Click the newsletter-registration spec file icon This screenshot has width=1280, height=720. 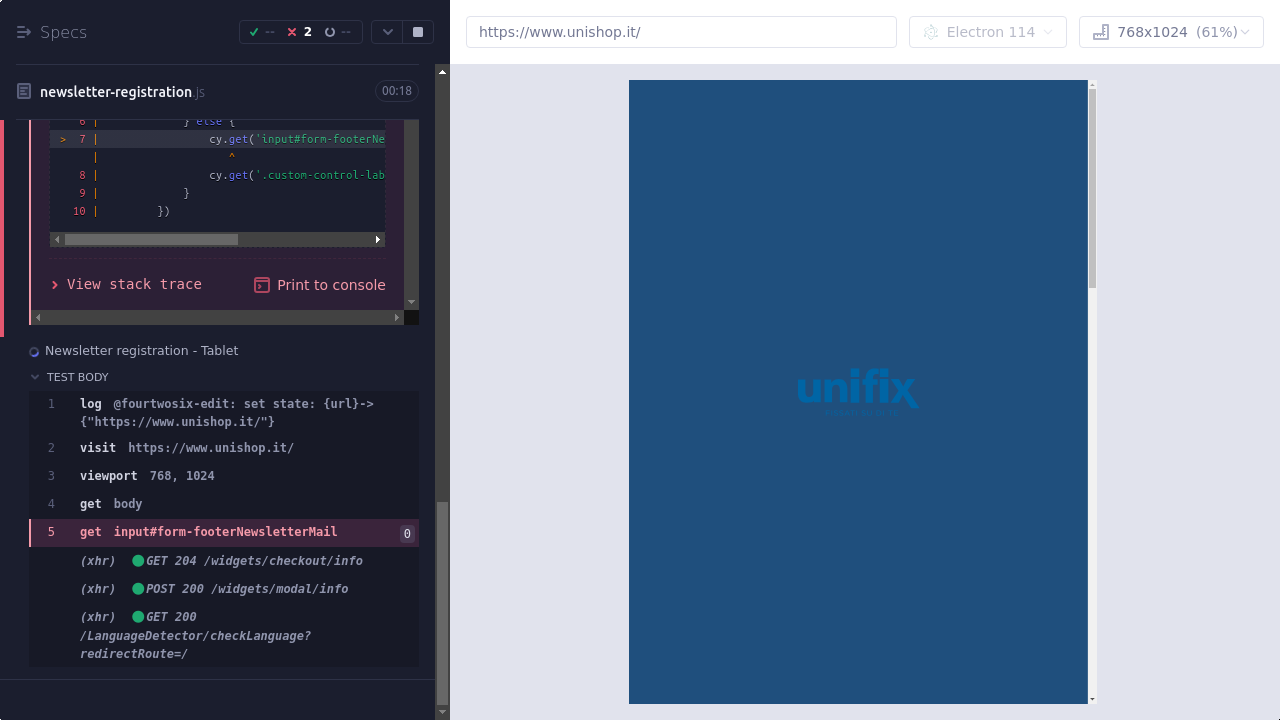click(24, 91)
